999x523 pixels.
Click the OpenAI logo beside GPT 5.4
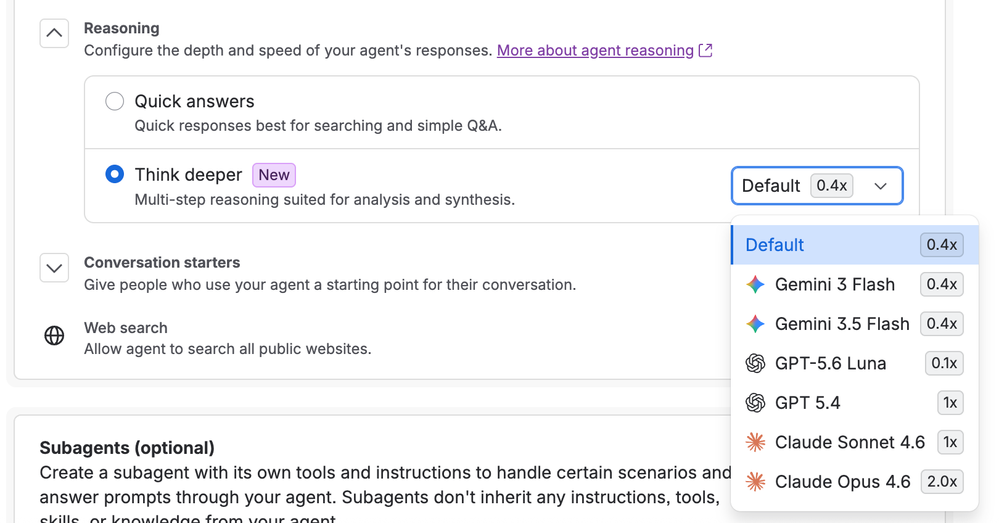pos(755,403)
